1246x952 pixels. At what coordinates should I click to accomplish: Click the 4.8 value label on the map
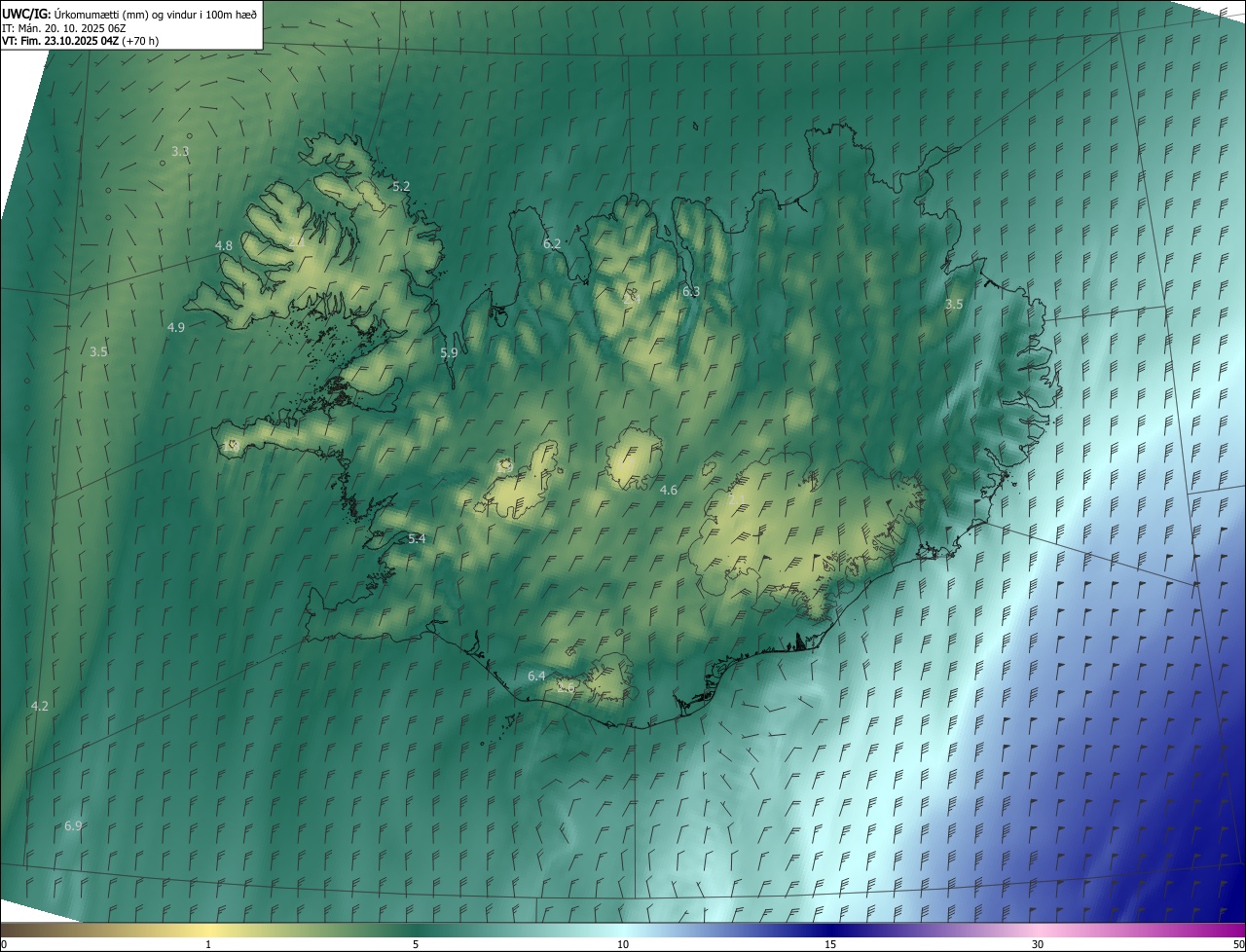(x=224, y=246)
